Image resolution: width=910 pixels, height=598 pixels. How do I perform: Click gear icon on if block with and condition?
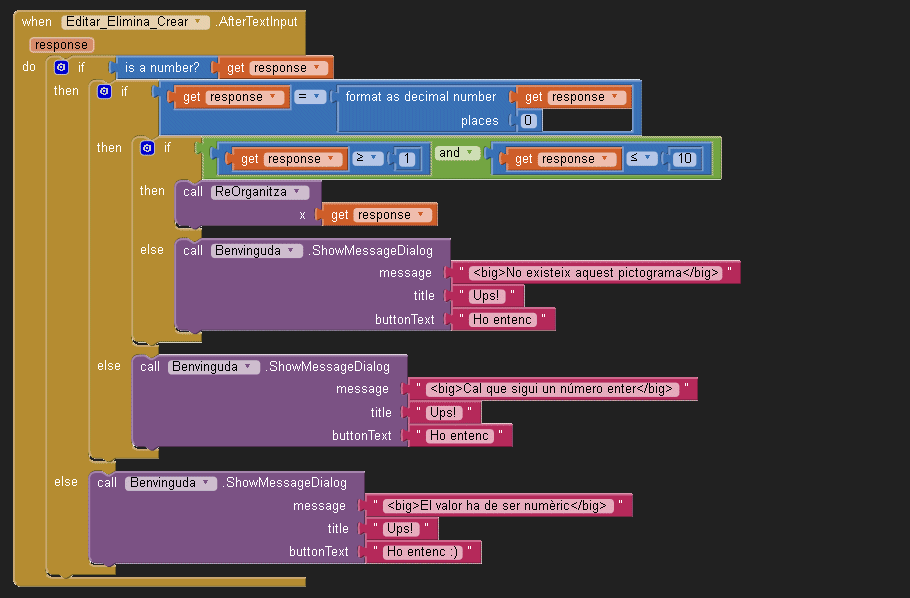point(147,148)
